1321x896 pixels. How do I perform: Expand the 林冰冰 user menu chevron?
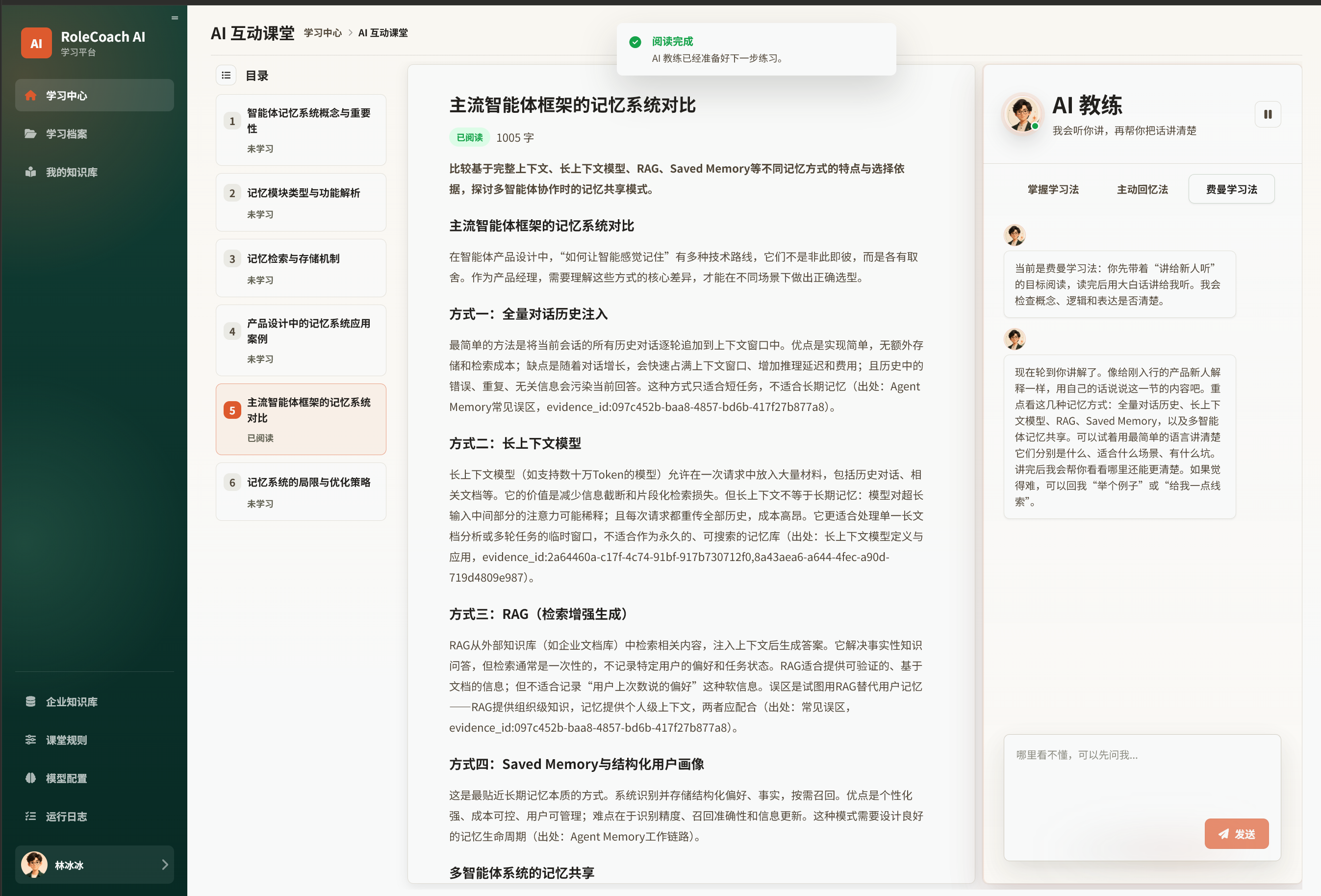click(x=165, y=864)
